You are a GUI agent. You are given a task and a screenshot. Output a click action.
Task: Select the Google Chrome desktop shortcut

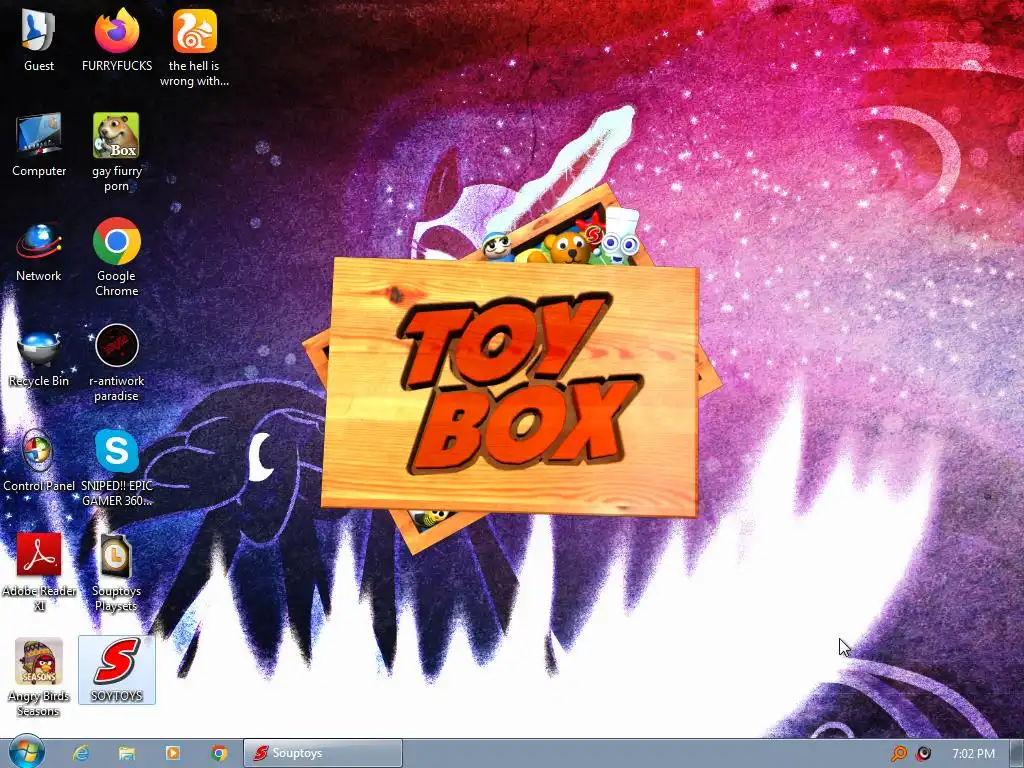click(x=116, y=257)
